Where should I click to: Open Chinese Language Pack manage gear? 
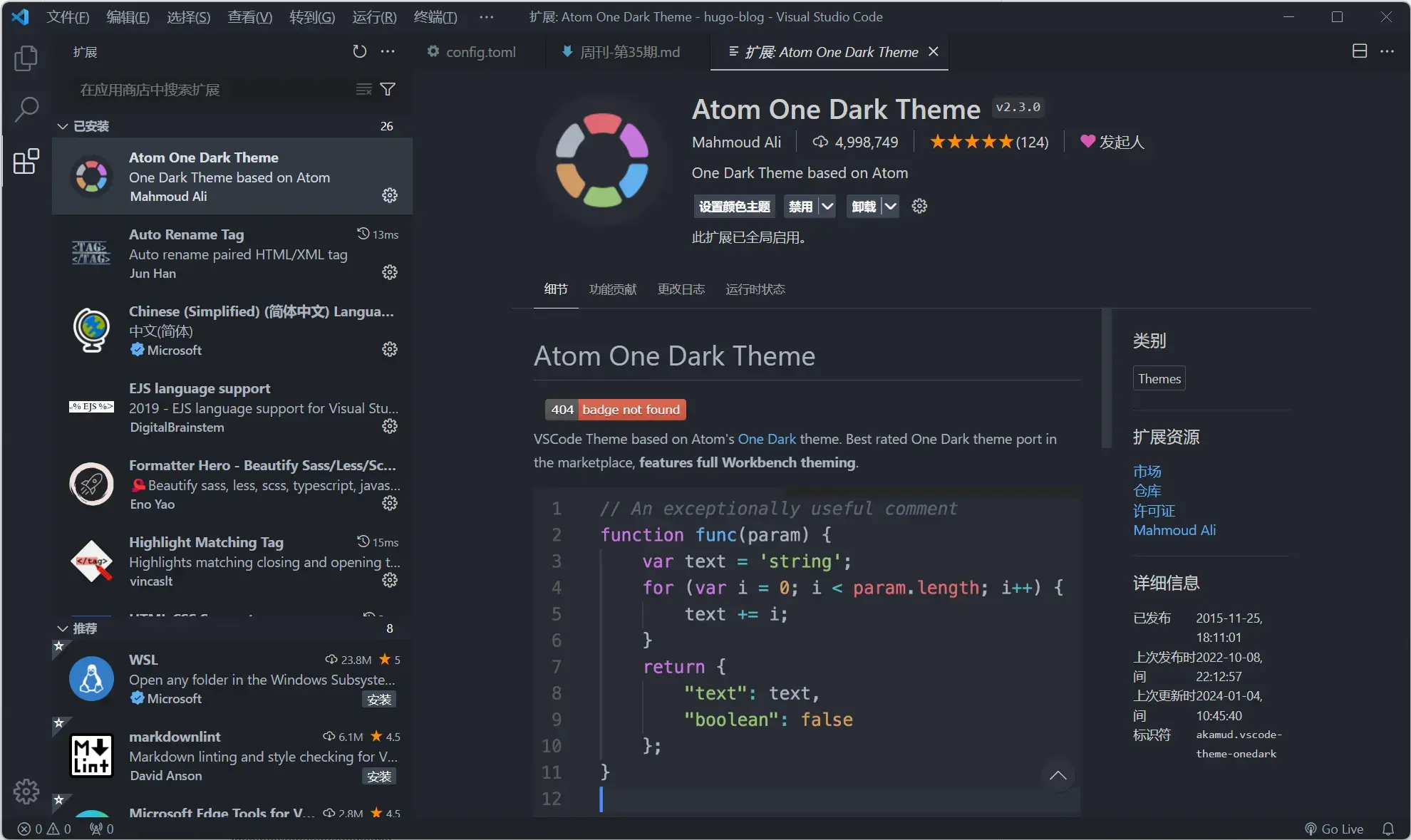pyautogui.click(x=390, y=349)
